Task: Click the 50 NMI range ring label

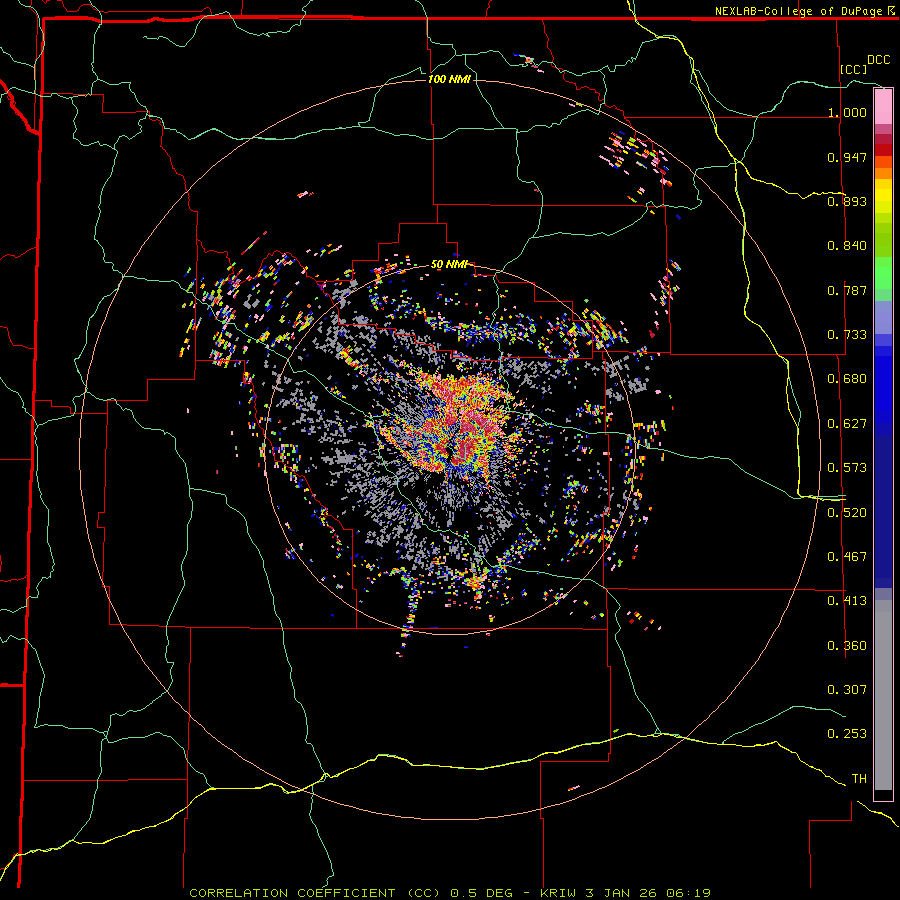Action: pyautogui.click(x=449, y=264)
